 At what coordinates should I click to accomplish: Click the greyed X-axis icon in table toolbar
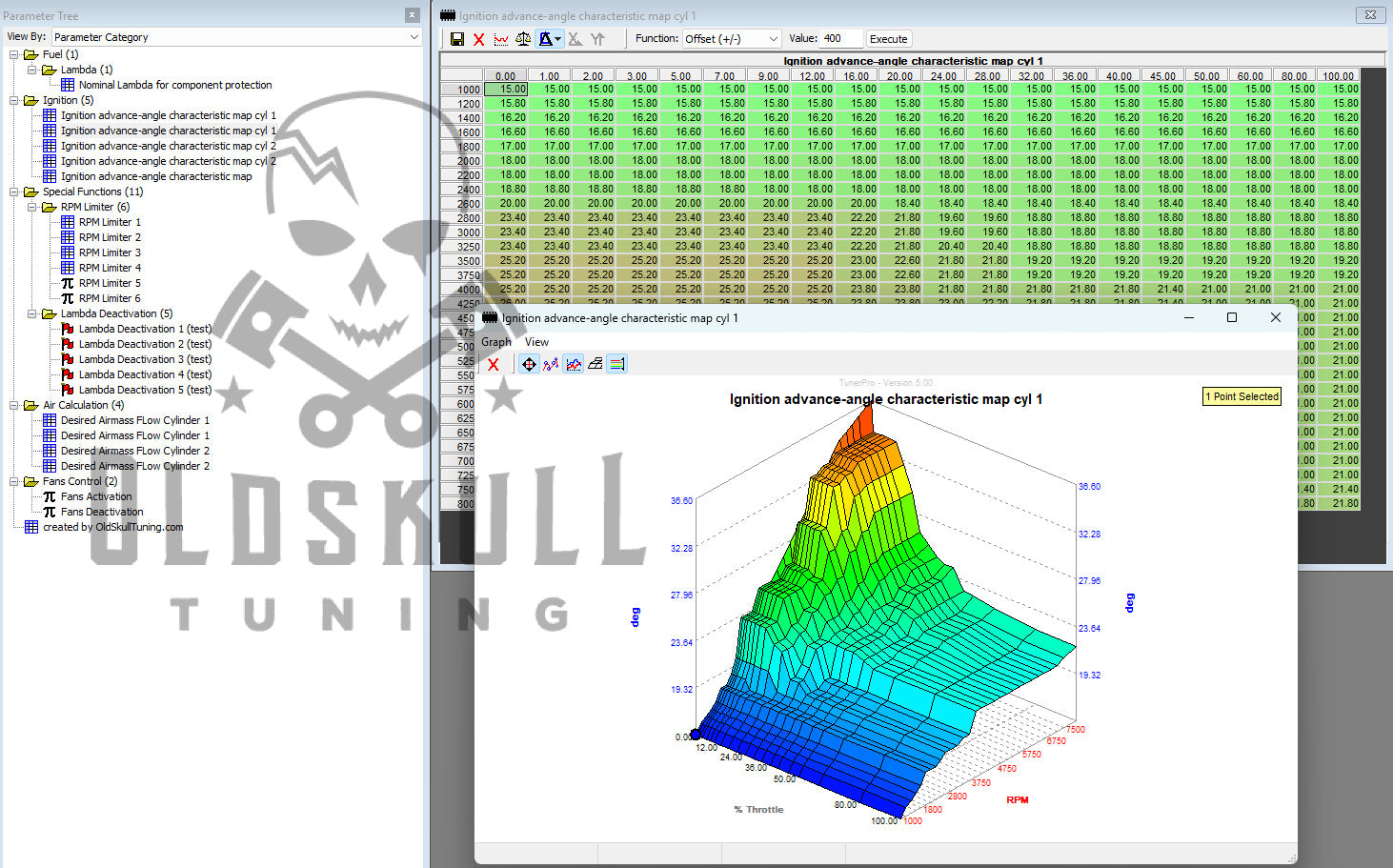click(575, 39)
